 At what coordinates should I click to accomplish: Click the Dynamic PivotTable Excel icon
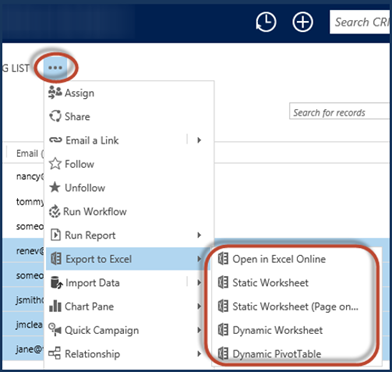223,353
